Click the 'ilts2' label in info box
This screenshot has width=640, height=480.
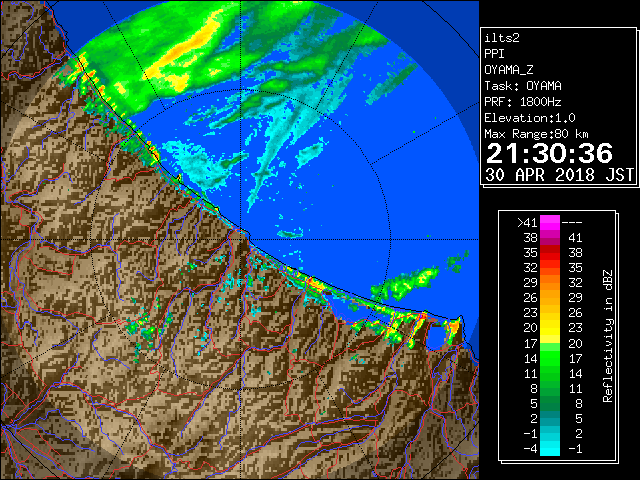pos(502,38)
